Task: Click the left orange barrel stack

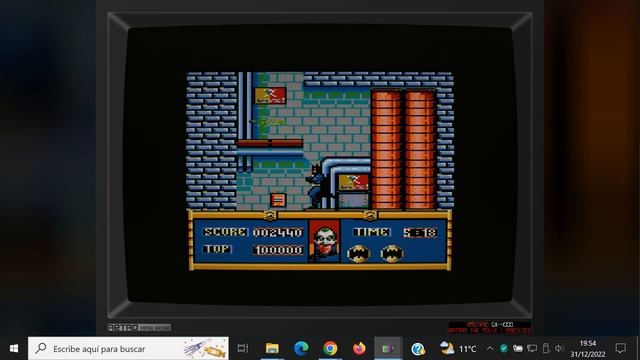Action: tap(386, 150)
